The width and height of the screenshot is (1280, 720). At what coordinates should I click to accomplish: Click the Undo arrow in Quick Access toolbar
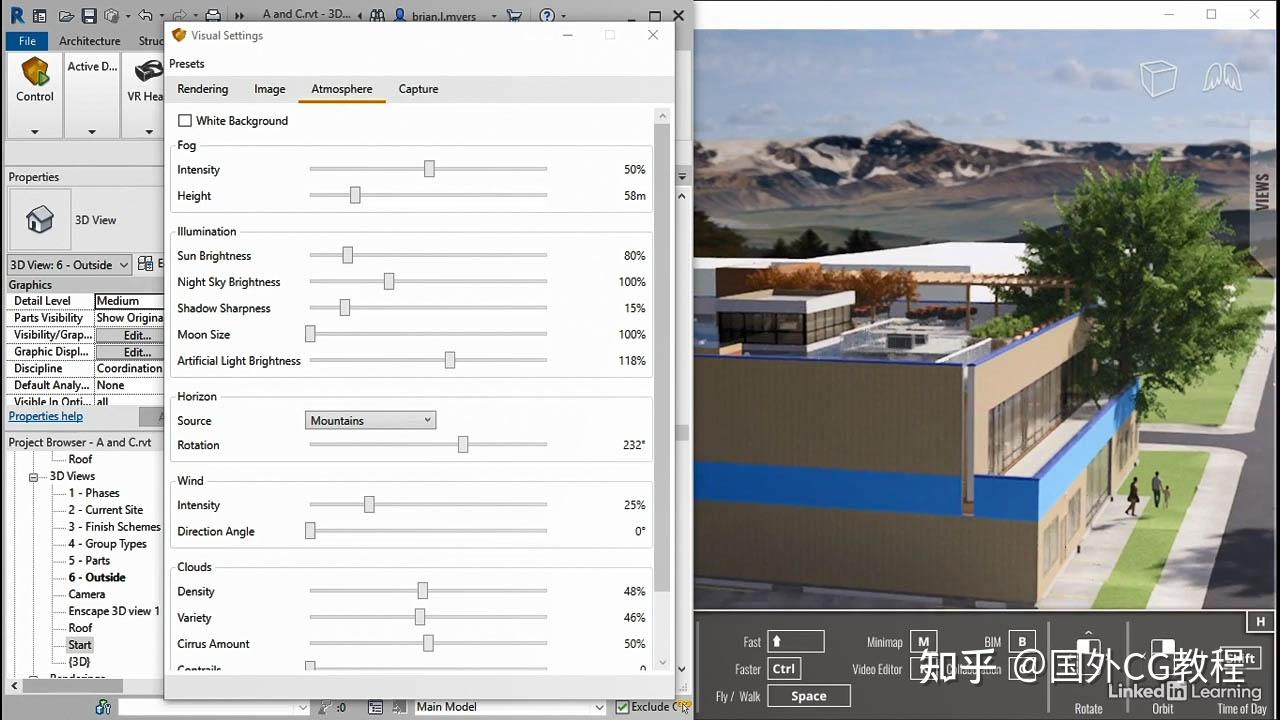[145, 16]
